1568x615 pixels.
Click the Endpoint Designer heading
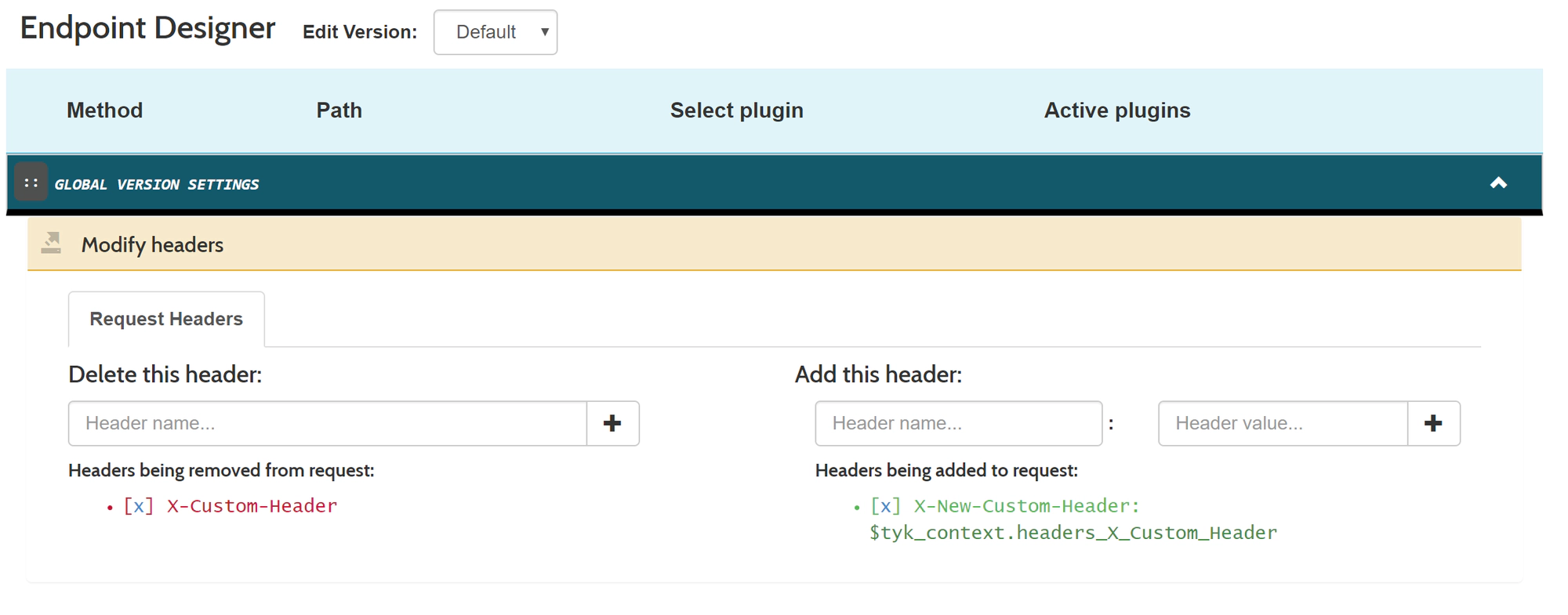[147, 29]
